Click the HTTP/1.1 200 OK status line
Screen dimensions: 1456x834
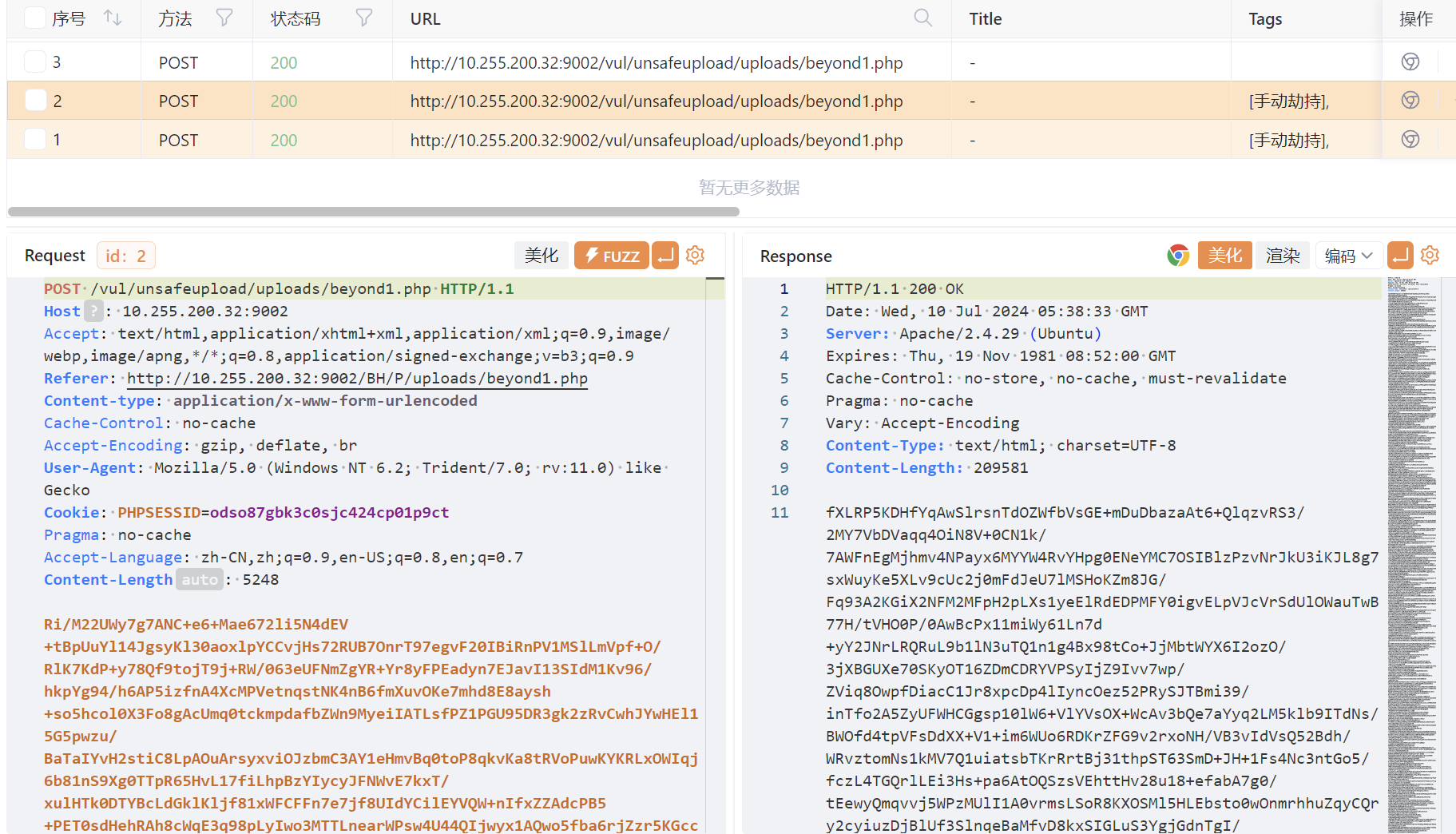[x=895, y=288]
